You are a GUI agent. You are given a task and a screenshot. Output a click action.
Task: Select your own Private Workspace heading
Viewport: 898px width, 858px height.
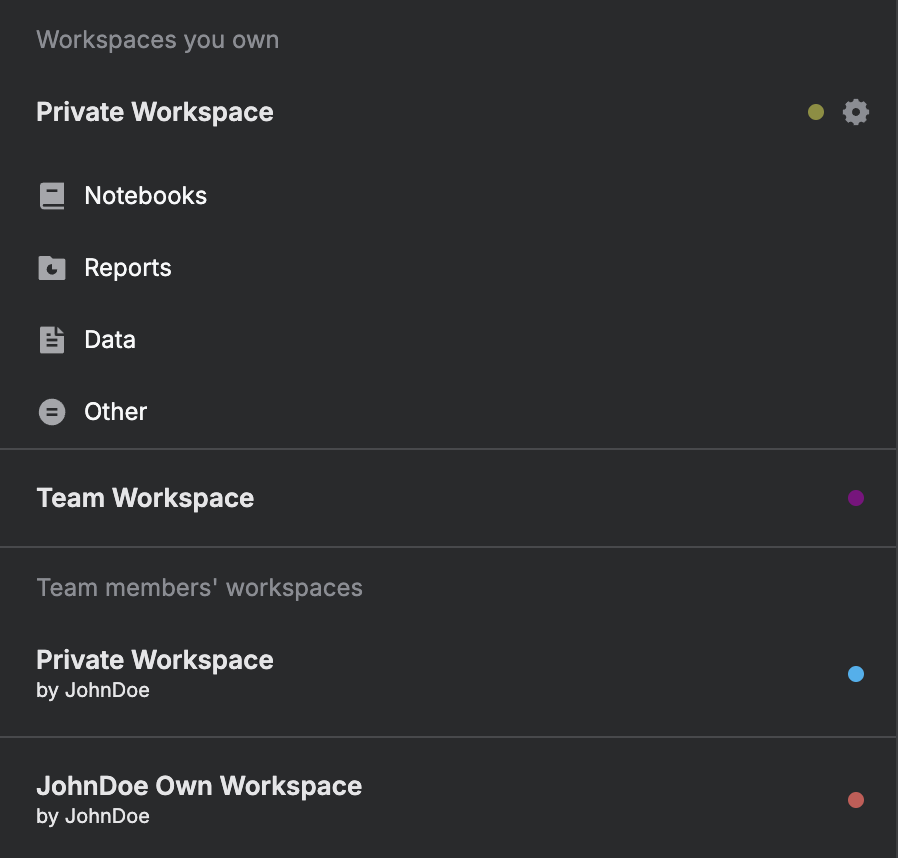pos(155,112)
